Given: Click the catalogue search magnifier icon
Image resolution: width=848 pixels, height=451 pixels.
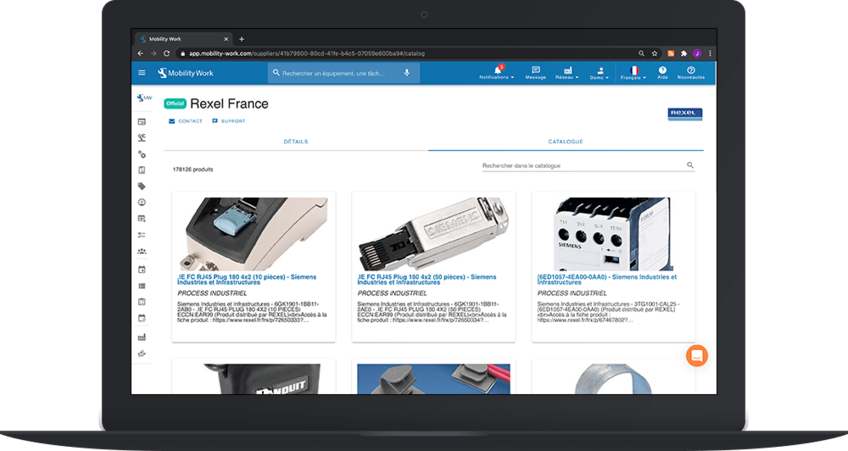Looking at the screenshot, I should pos(690,165).
